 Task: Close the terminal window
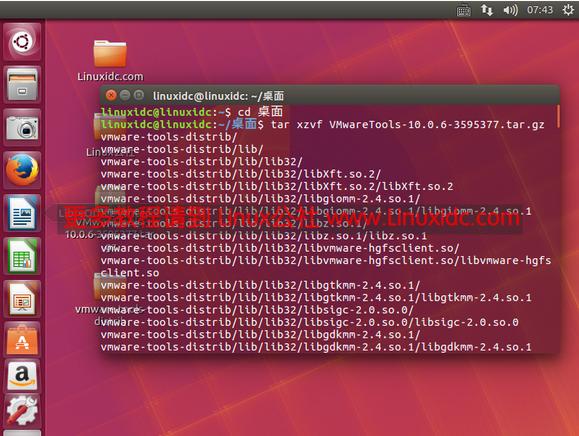coord(111,96)
